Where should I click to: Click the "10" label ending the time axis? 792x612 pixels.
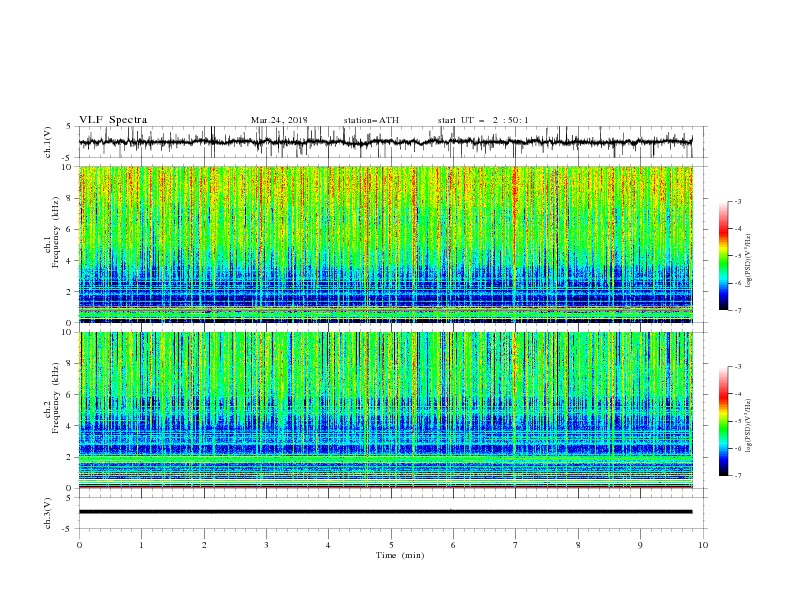(703, 545)
